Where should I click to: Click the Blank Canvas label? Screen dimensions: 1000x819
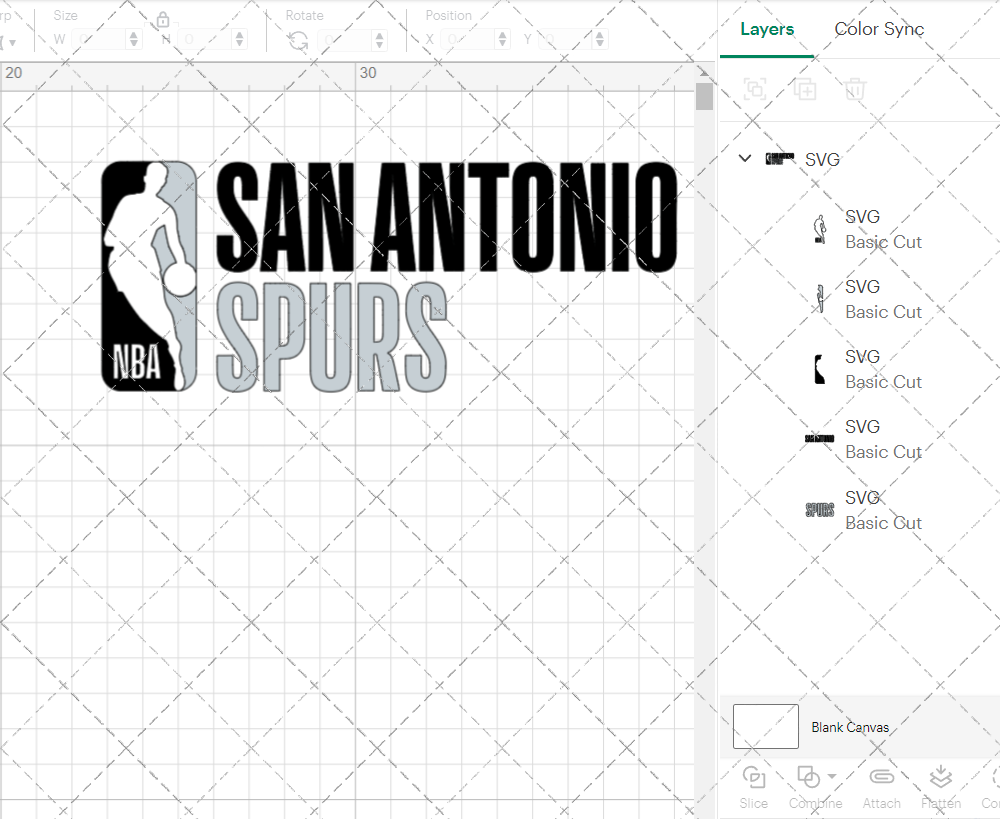850,727
